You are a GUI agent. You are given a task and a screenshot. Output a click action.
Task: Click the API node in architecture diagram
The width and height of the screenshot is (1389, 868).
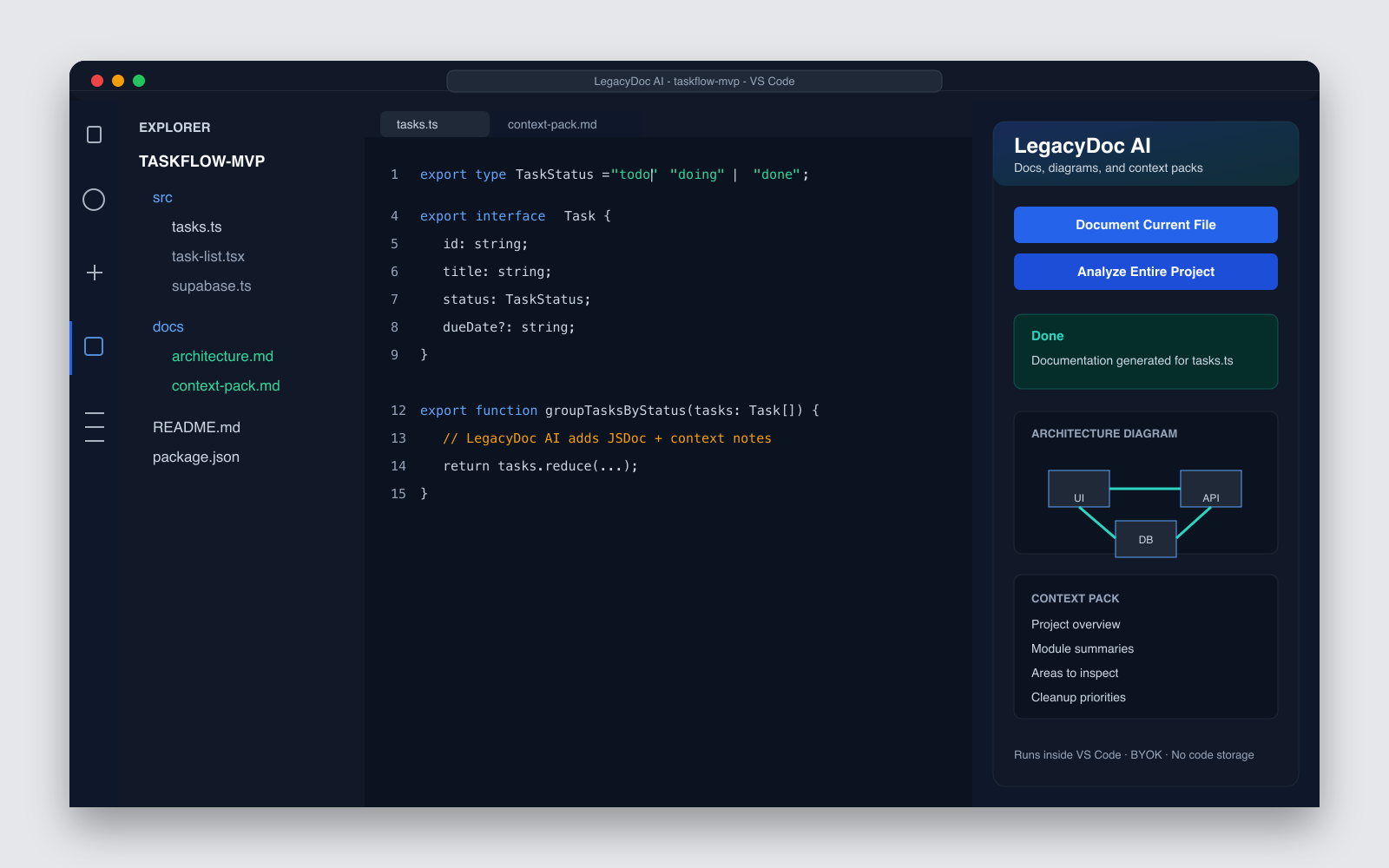(x=1211, y=489)
